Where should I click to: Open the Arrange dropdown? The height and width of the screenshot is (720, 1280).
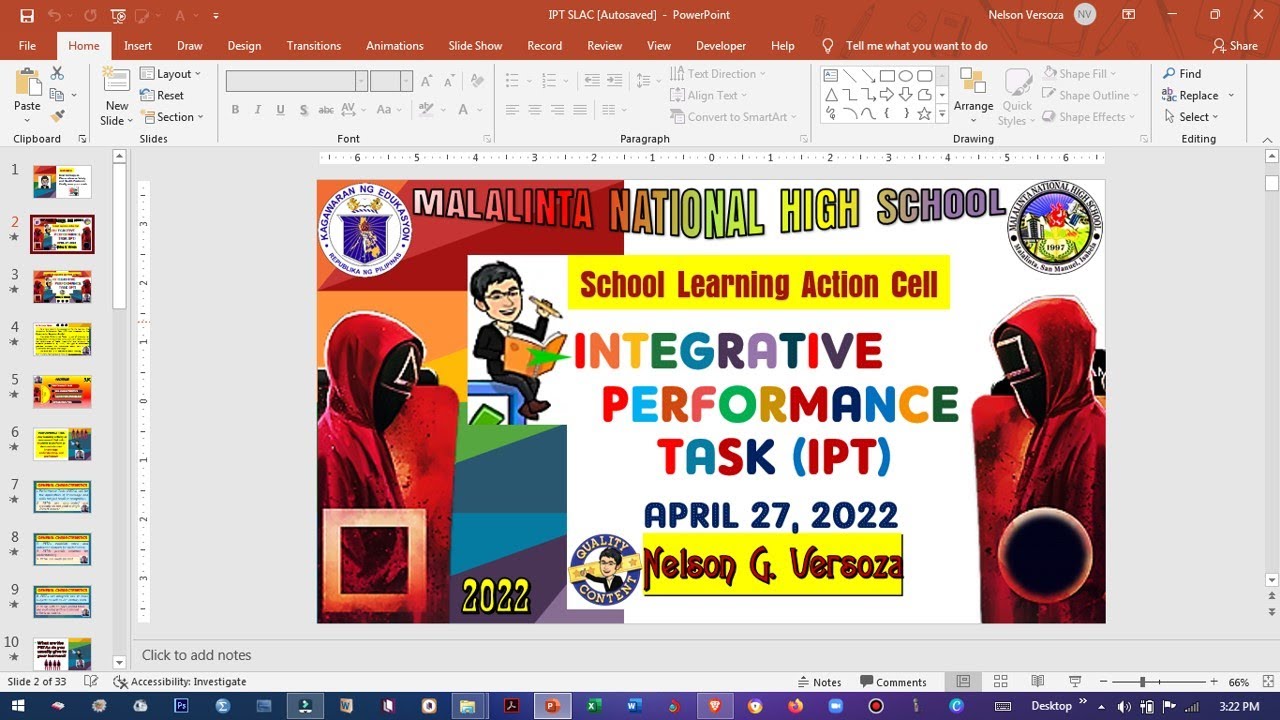(973, 96)
